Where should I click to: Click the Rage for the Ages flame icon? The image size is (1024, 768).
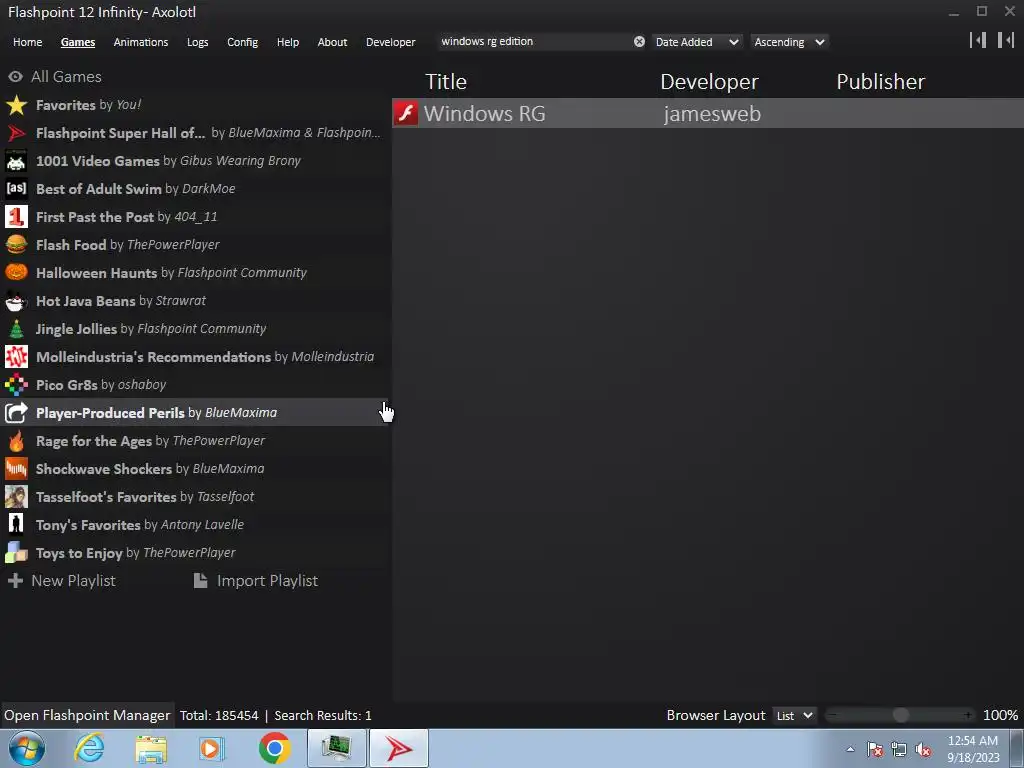16,441
